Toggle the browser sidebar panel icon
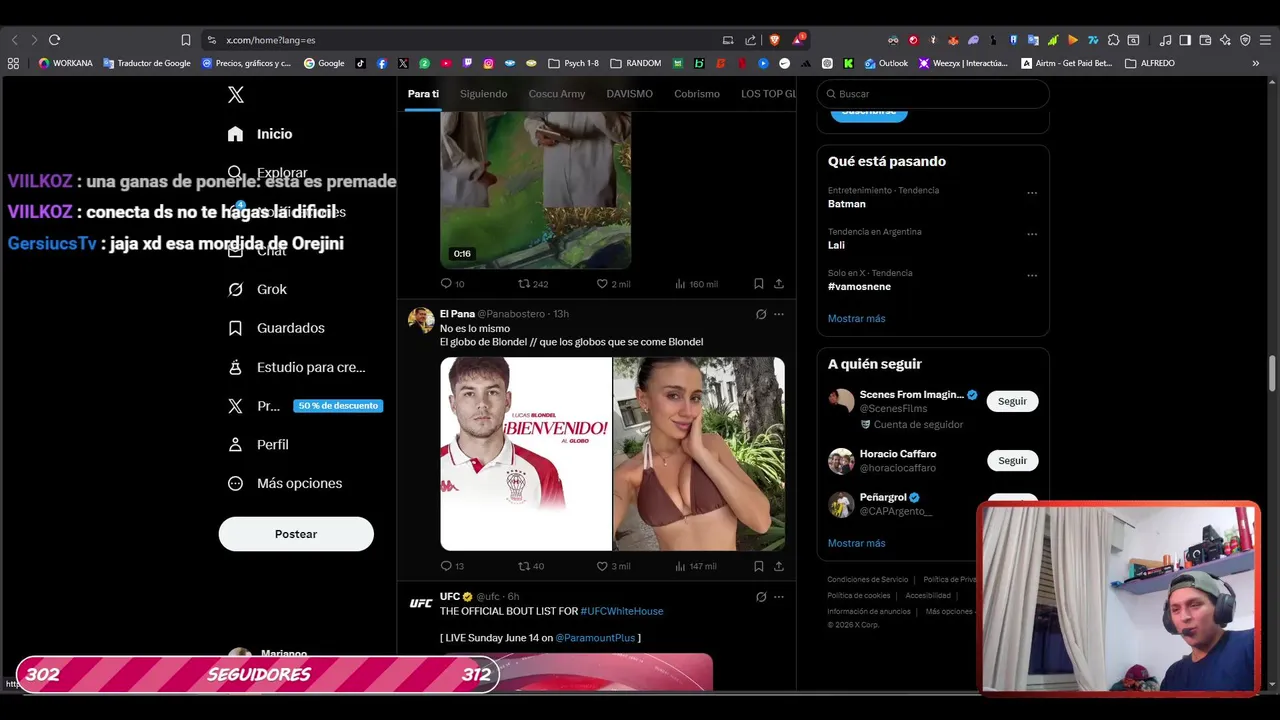Viewport: 1280px width, 720px height. (1185, 40)
